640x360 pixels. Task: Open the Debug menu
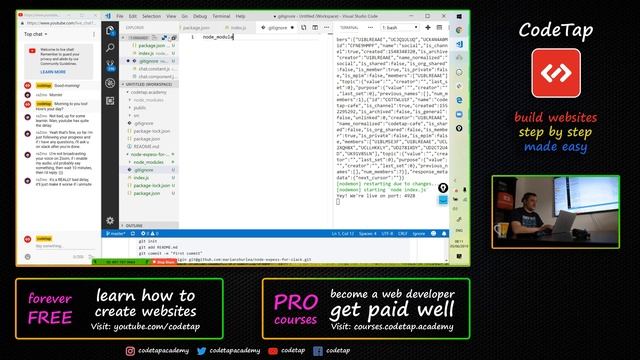tap(200, 16)
